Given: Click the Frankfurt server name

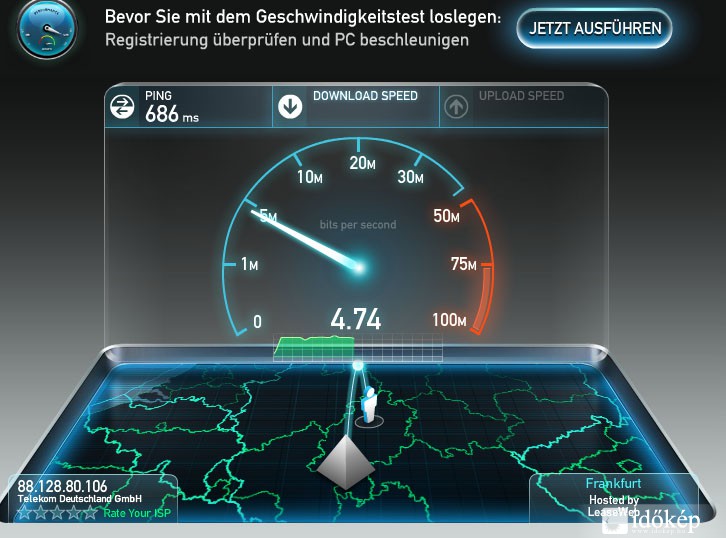Looking at the screenshot, I should 613,483.
